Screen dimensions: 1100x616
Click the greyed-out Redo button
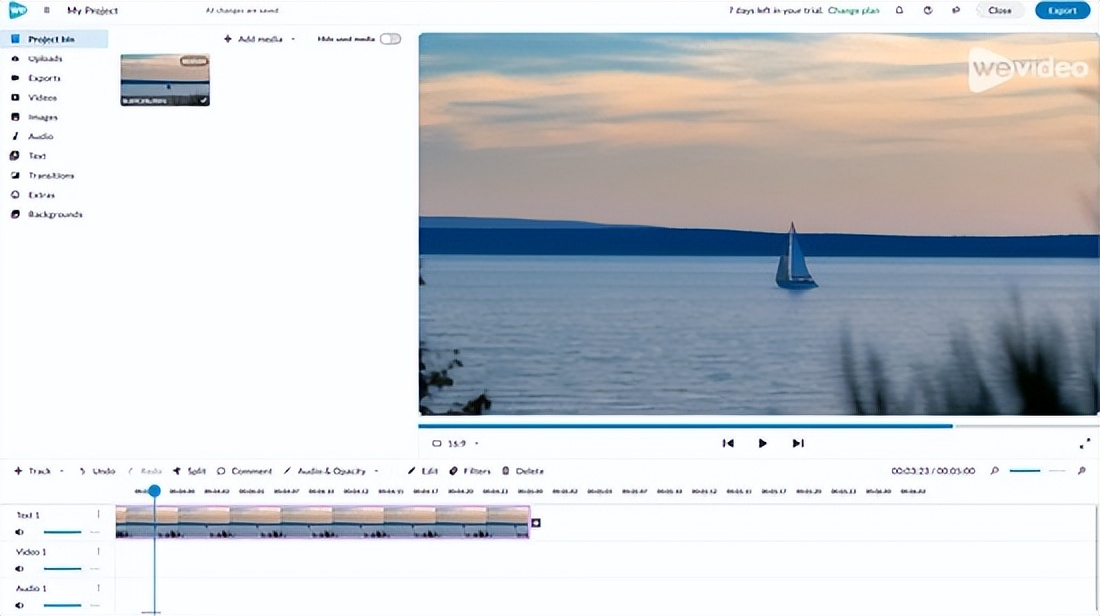click(145, 471)
